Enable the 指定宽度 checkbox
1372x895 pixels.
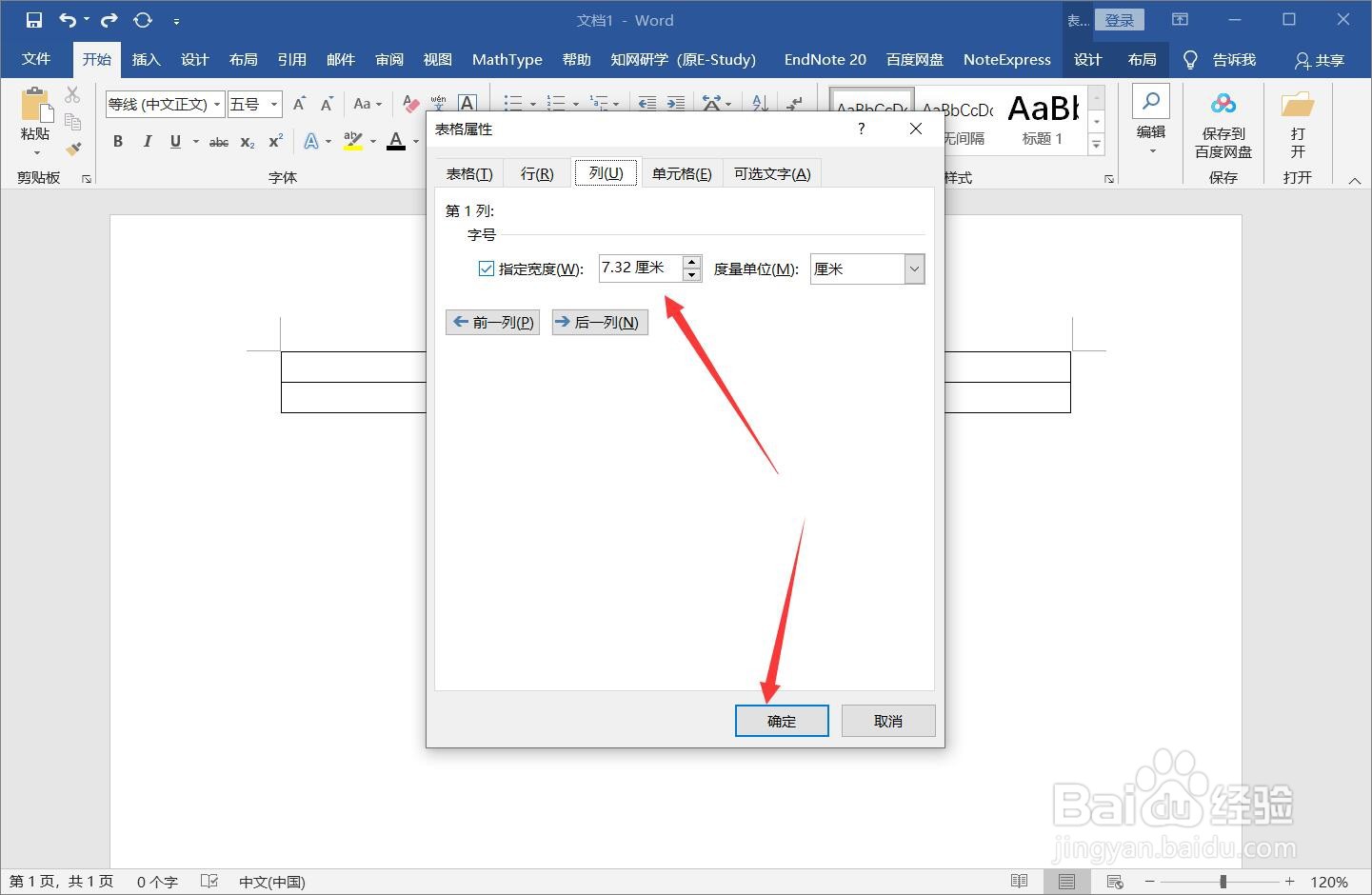(487, 268)
